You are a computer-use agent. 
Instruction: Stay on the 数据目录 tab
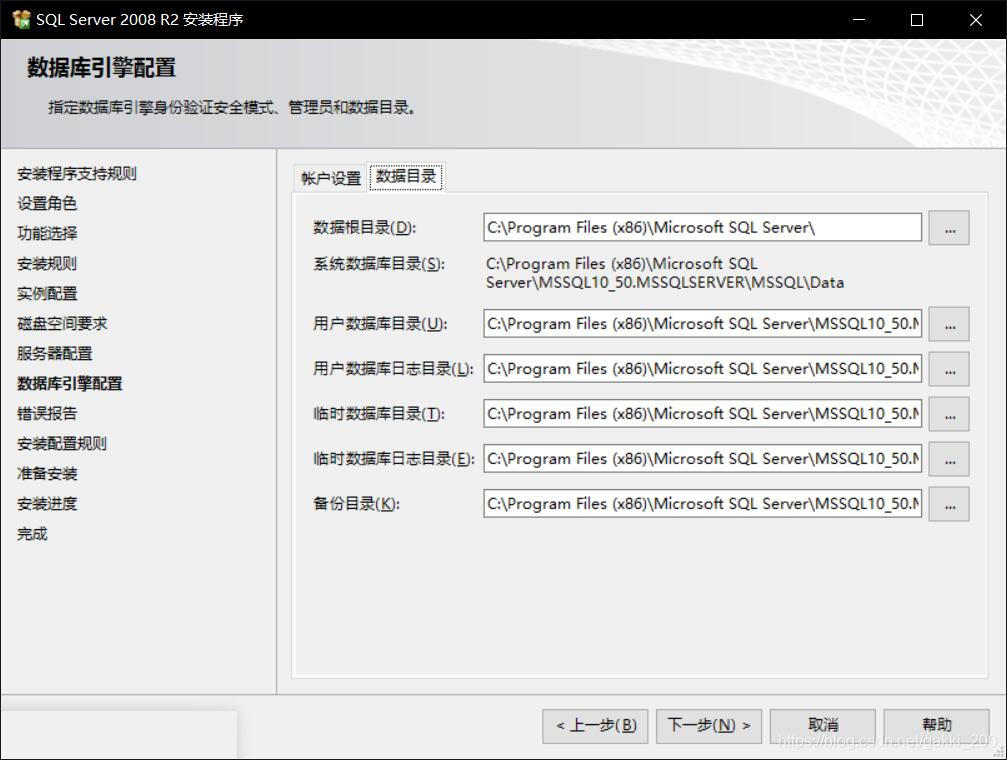pyautogui.click(x=406, y=176)
